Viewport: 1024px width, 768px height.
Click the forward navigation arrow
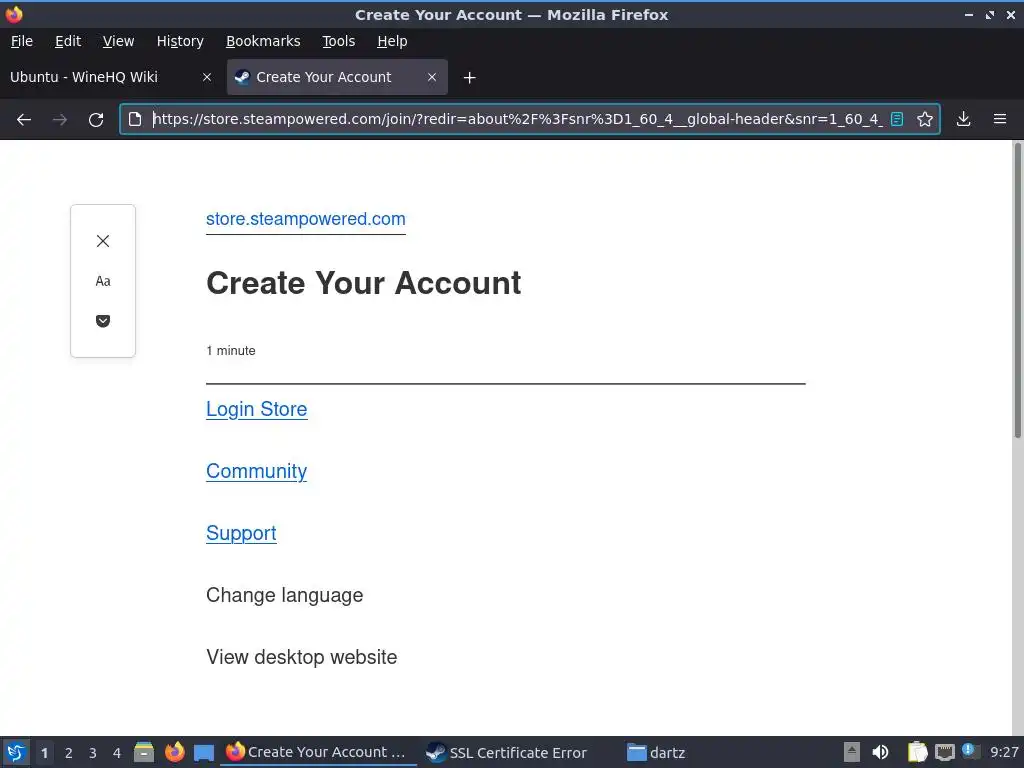point(60,120)
